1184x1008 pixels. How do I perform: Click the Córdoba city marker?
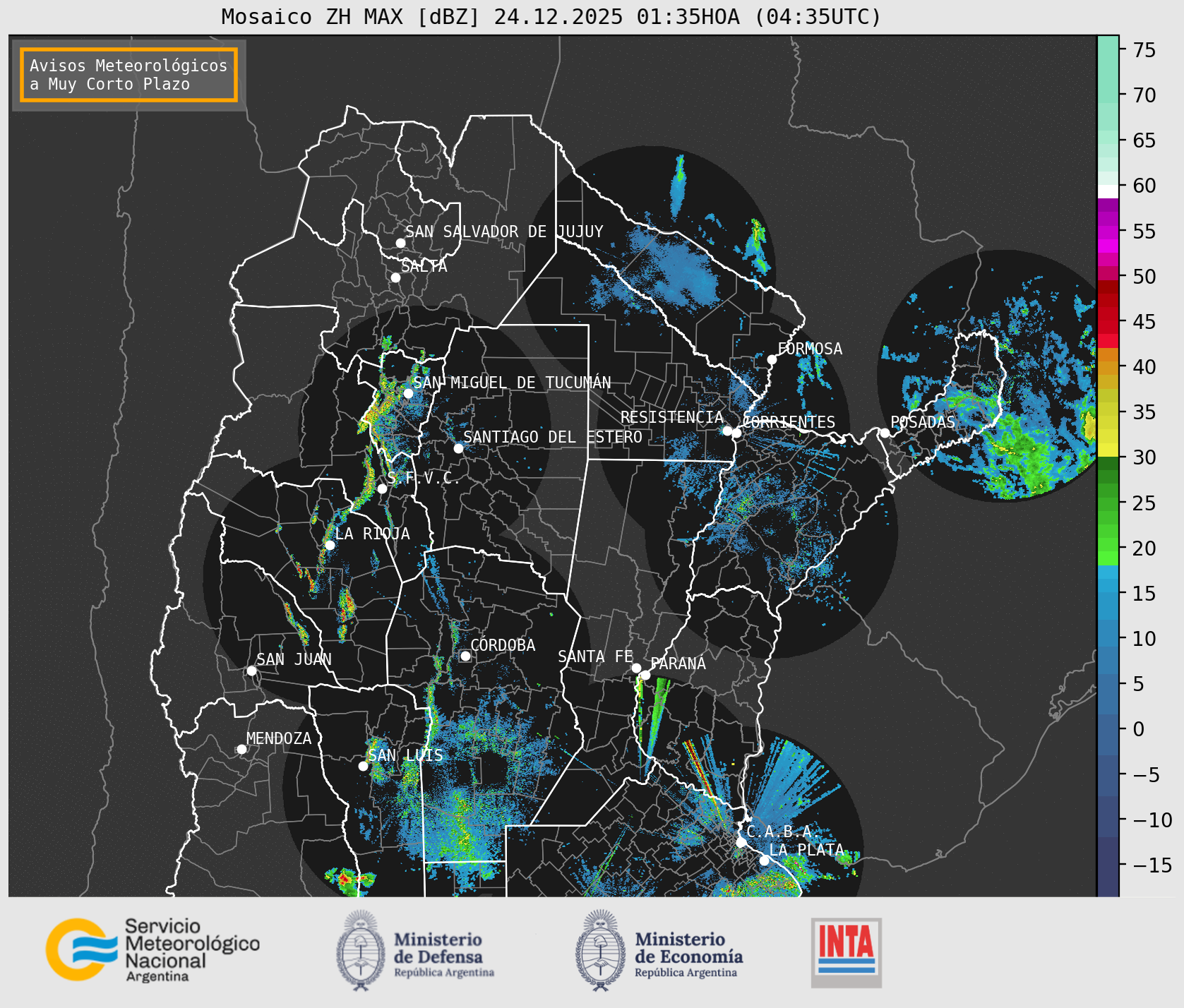(x=465, y=656)
